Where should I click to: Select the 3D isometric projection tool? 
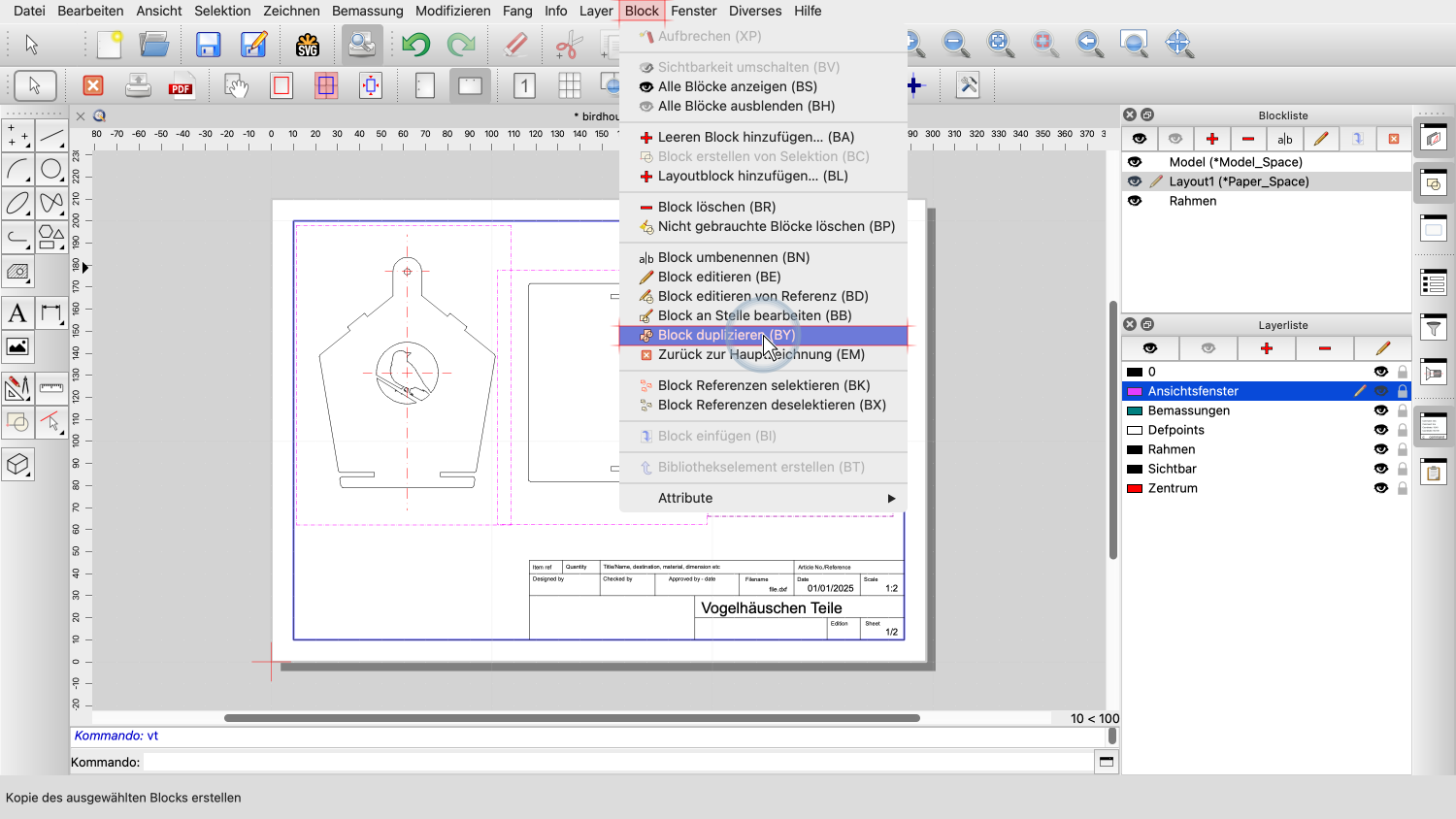[17, 465]
